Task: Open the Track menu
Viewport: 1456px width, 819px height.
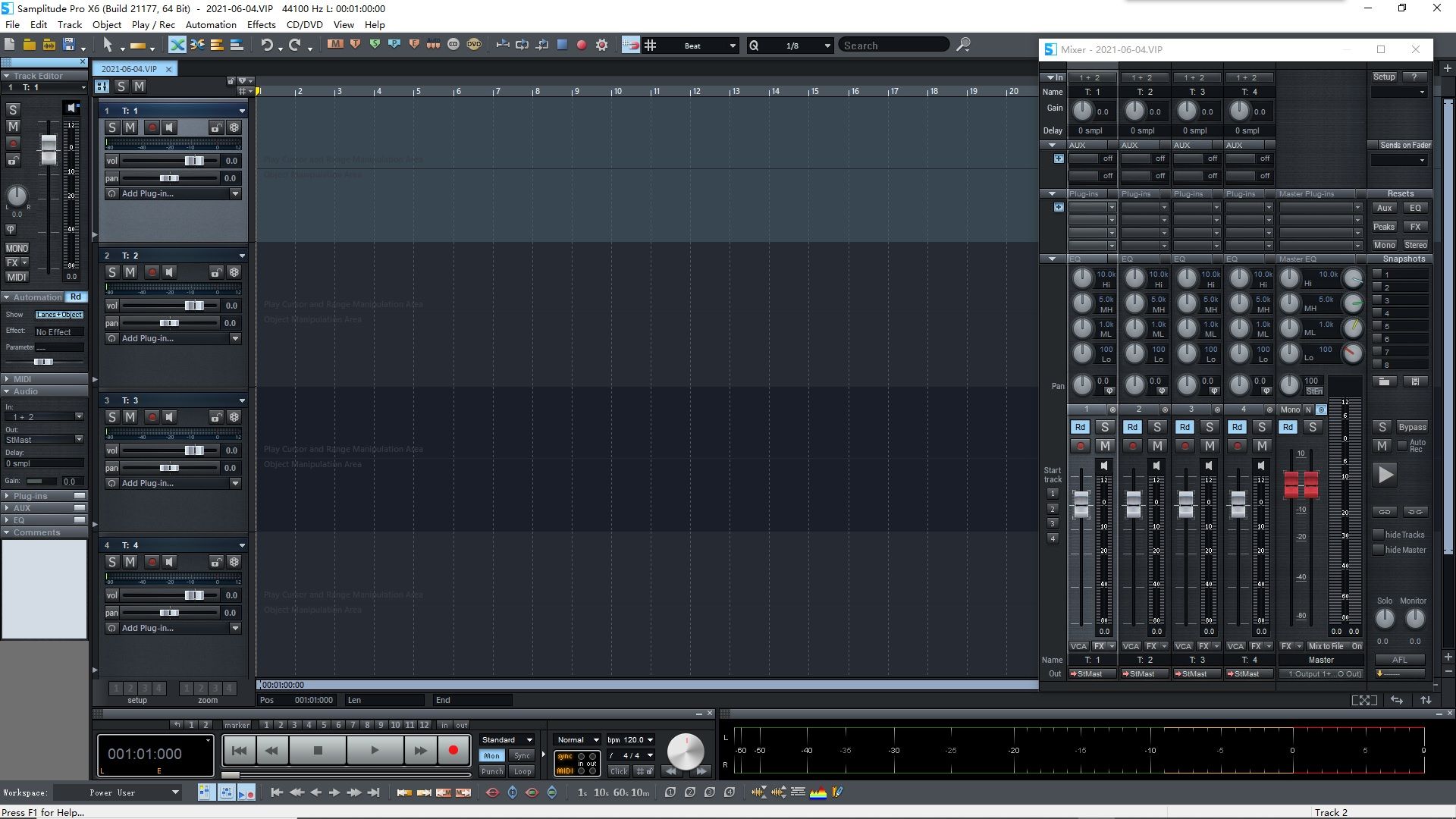Action: (x=69, y=24)
